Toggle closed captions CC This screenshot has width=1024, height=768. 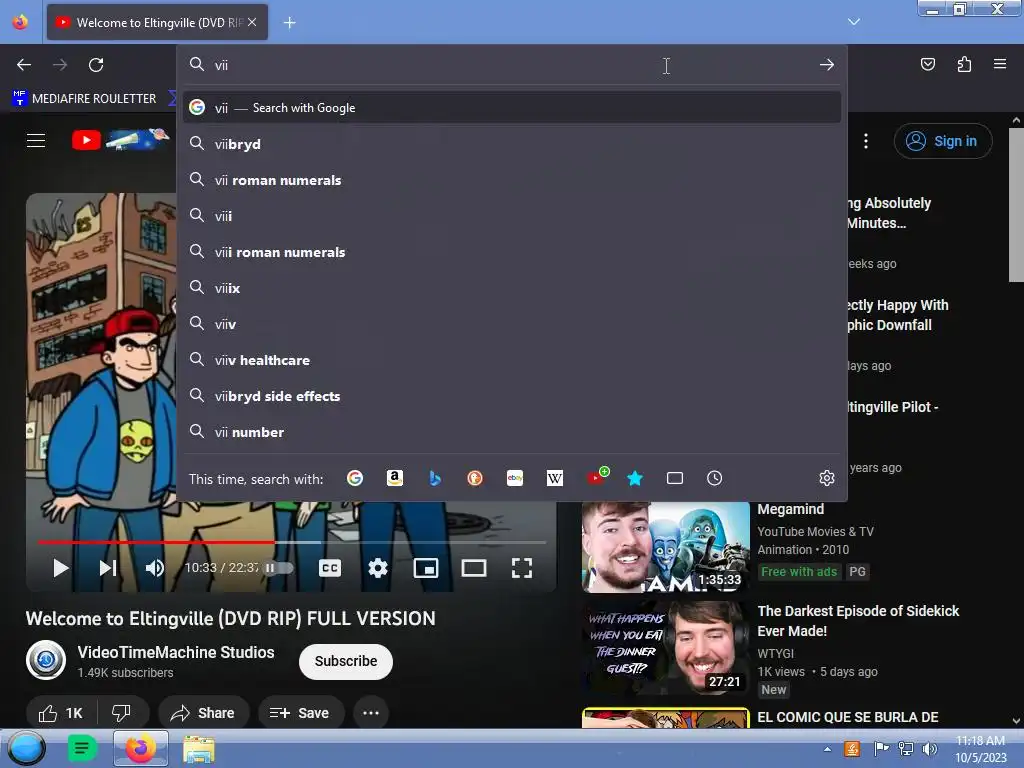330,568
